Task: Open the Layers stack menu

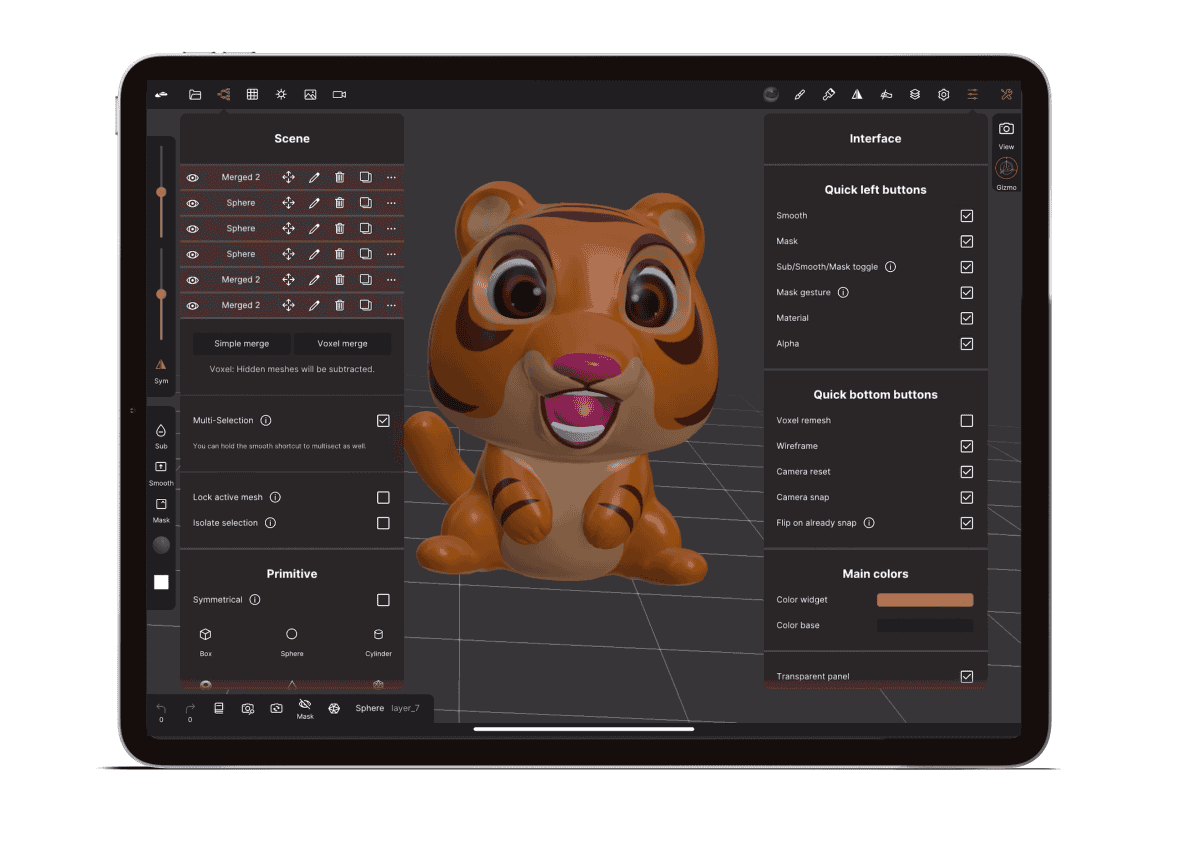Action: click(x=915, y=95)
